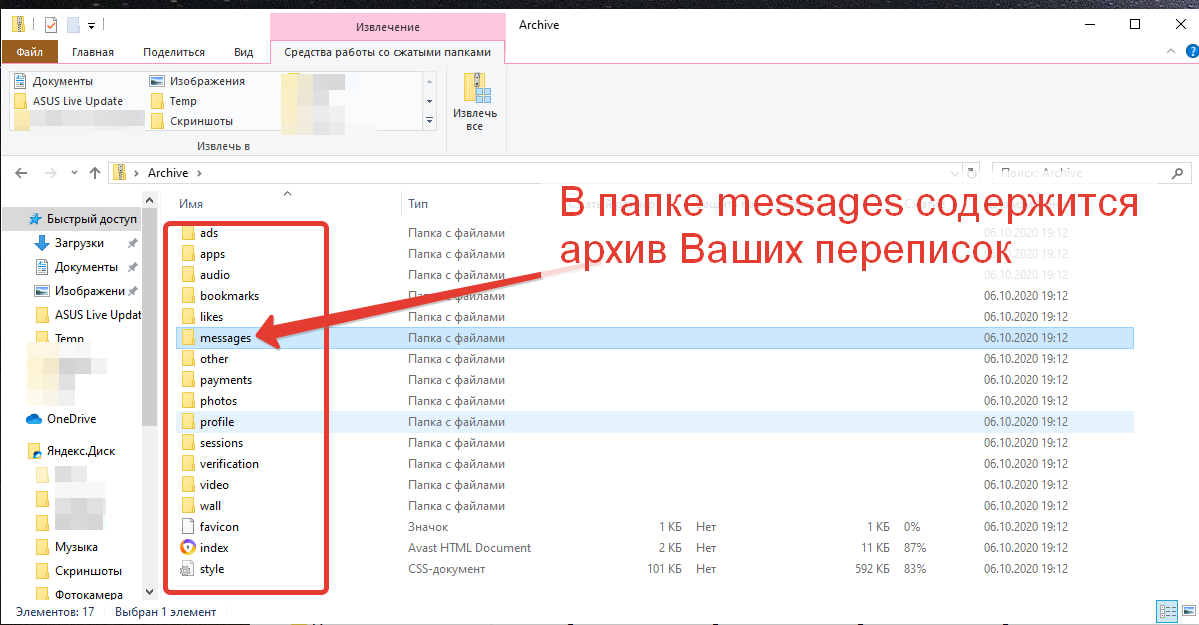This screenshot has height=625, width=1199.
Task: Open Фотокамера folder in navigation pane
Action: coord(79,594)
